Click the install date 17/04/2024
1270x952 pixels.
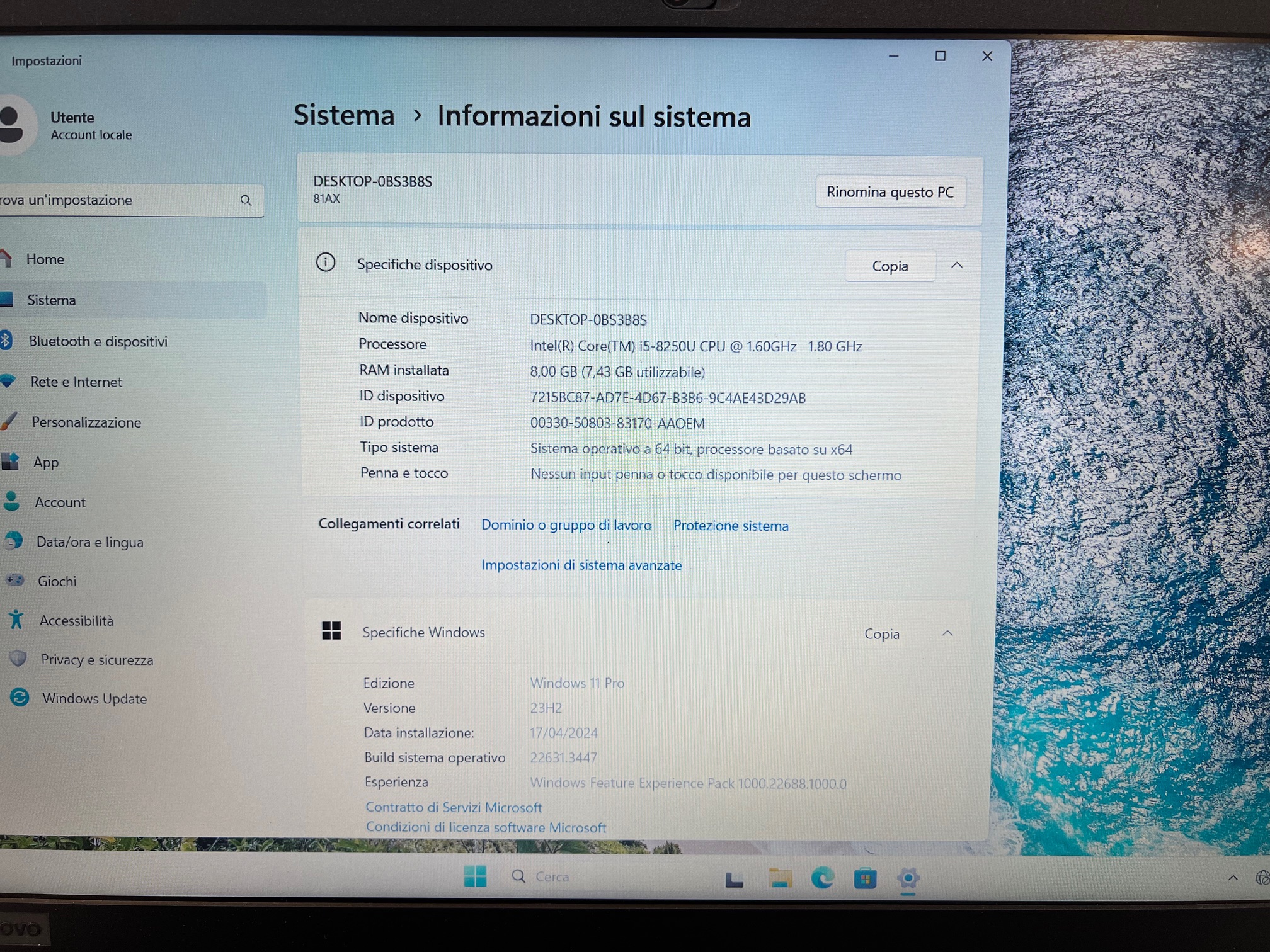(x=563, y=733)
